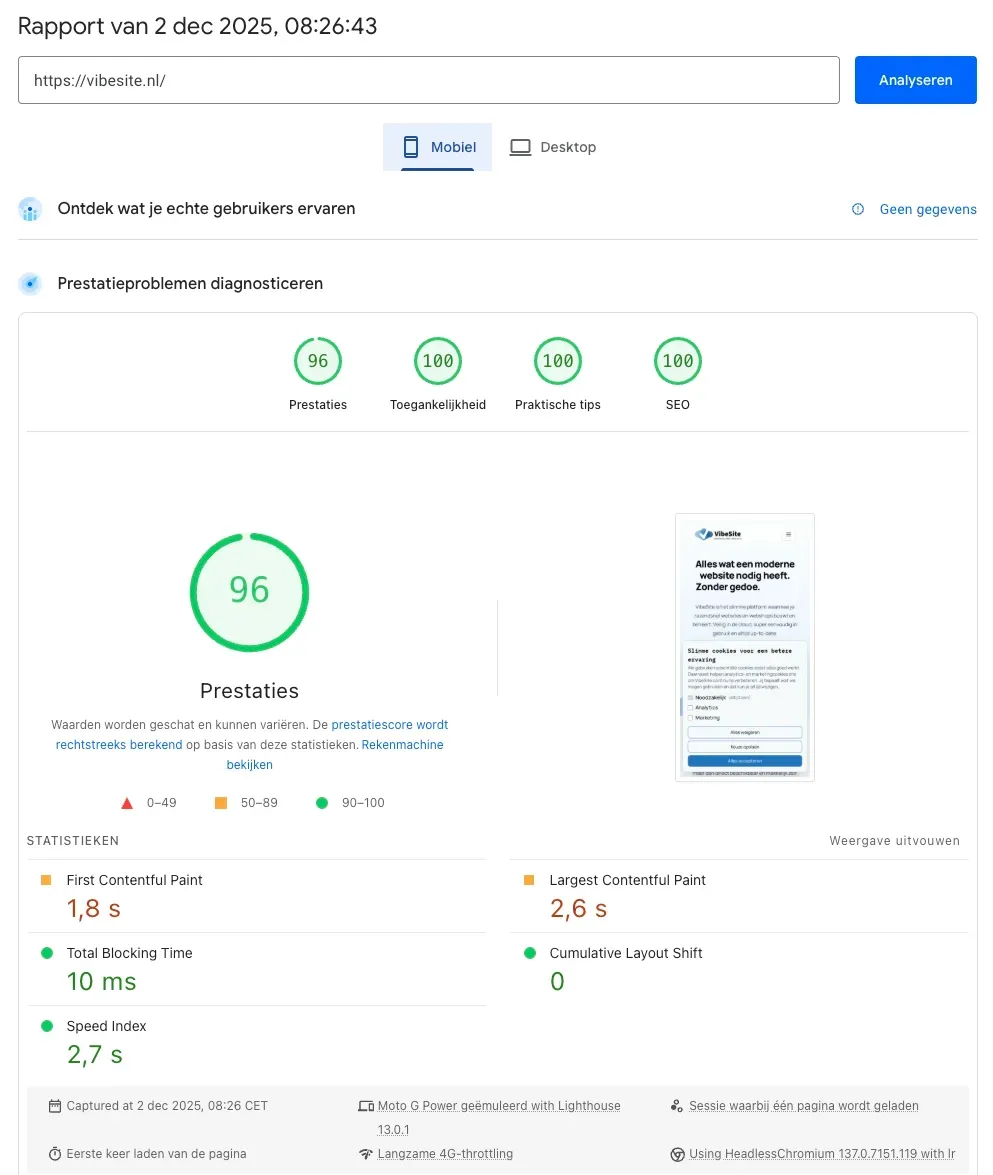
Task: Expand the view with Weergave uitvouwen
Action: tap(894, 841)
